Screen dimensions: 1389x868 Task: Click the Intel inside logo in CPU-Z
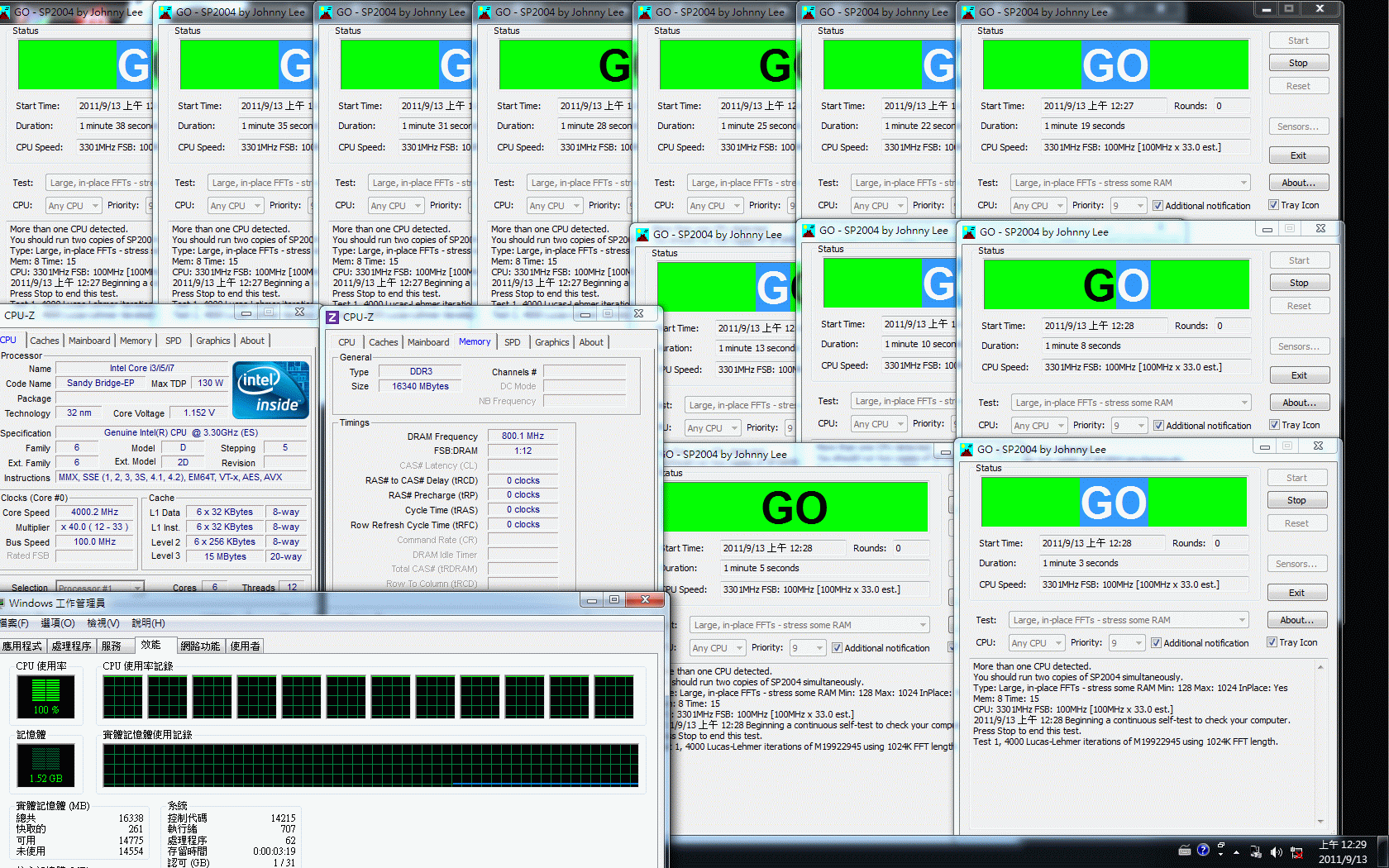[x=271, y=390]
